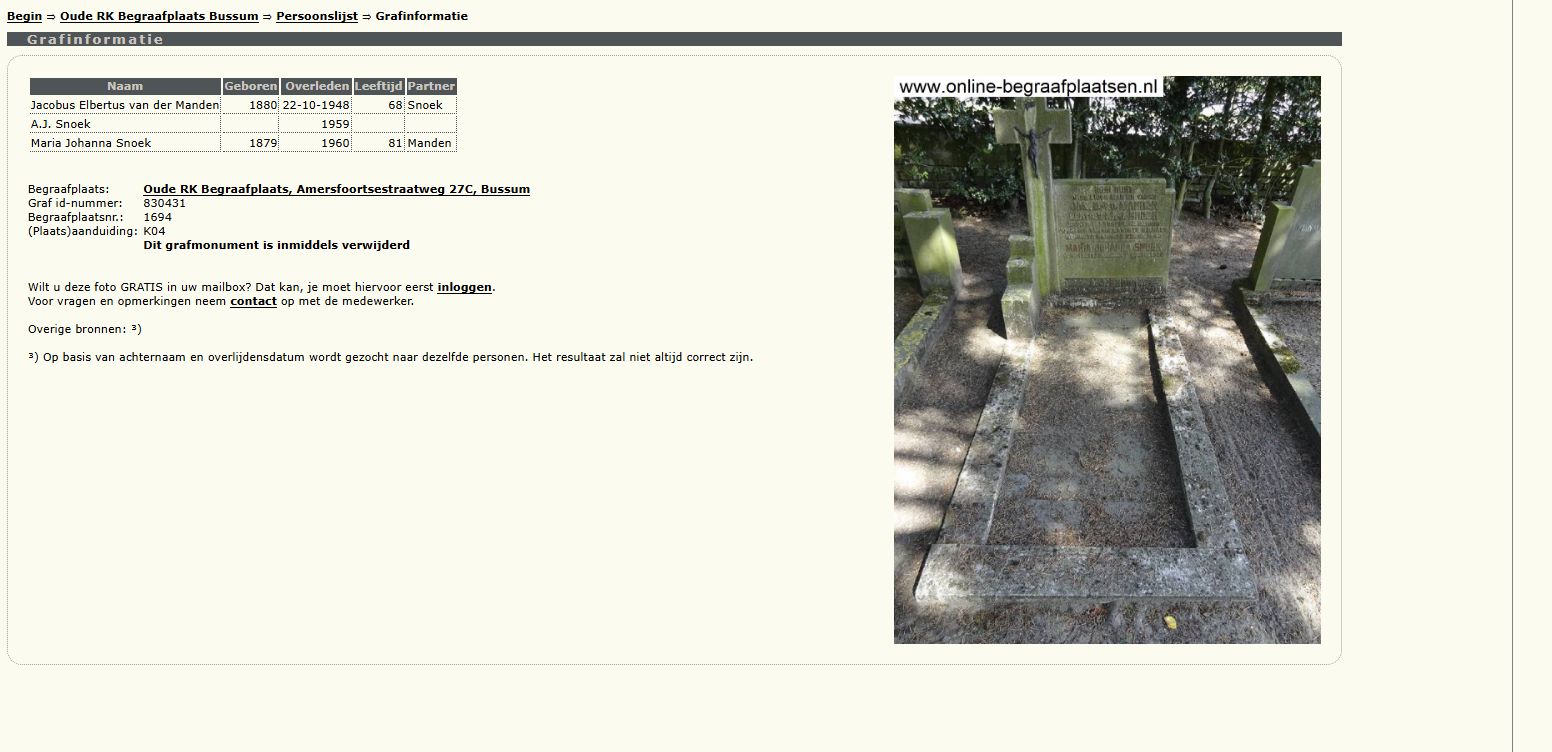Click the death date 22-10-1948
This screenshot has height=752, width=1552.
tap(316, 105)
